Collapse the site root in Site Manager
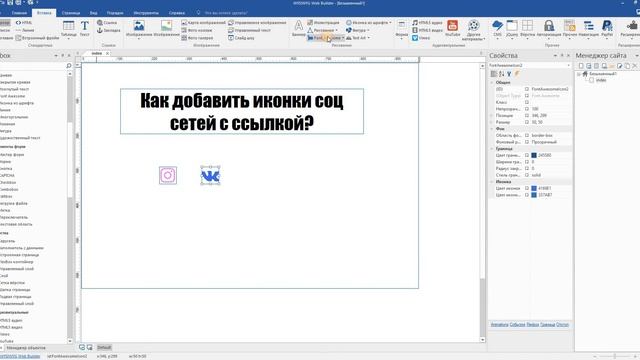 click(578, 74)
